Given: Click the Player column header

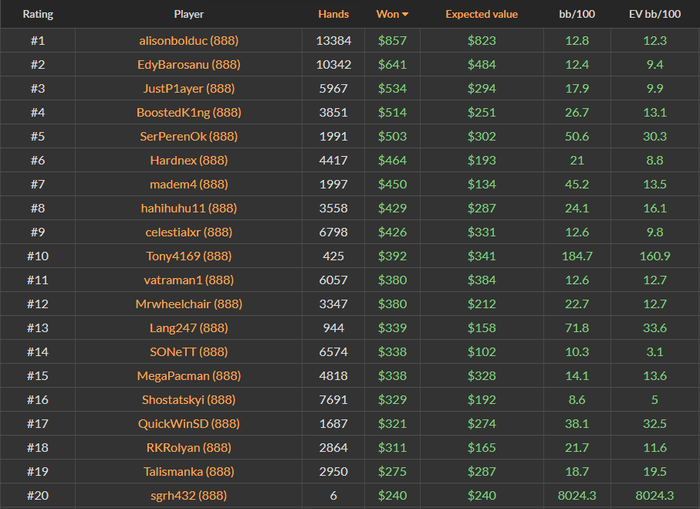Looking at the screenshot, I should 188,15.
